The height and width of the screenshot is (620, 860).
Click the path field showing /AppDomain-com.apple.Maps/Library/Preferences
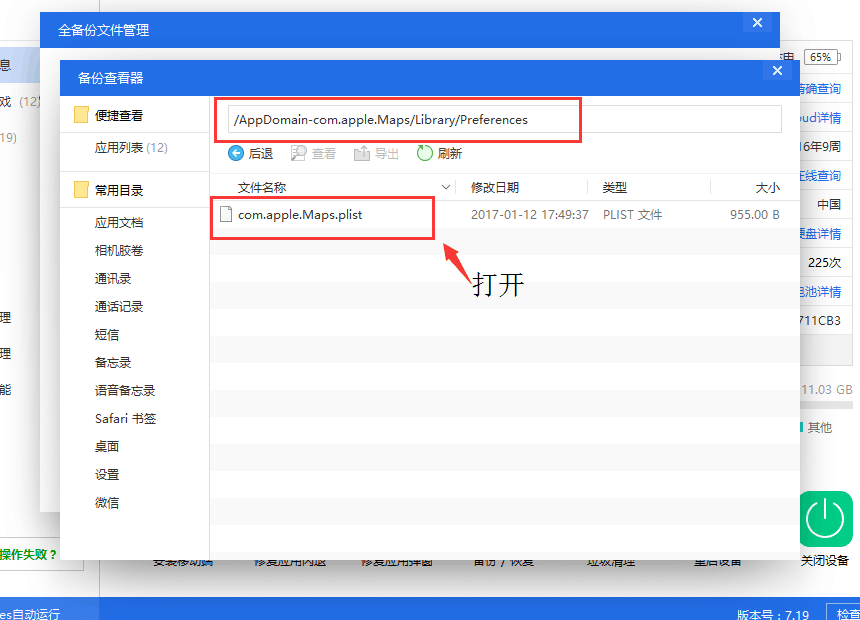[505, 120]
